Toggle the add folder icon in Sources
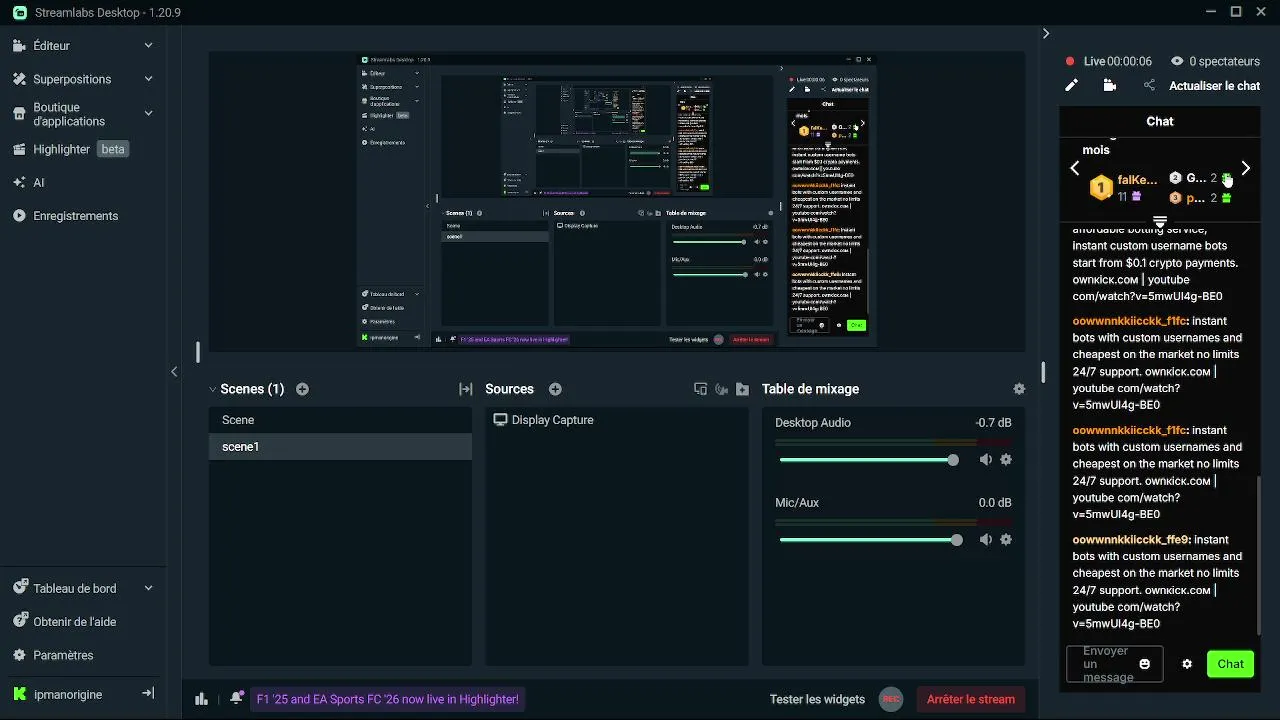 click(742, 389)
